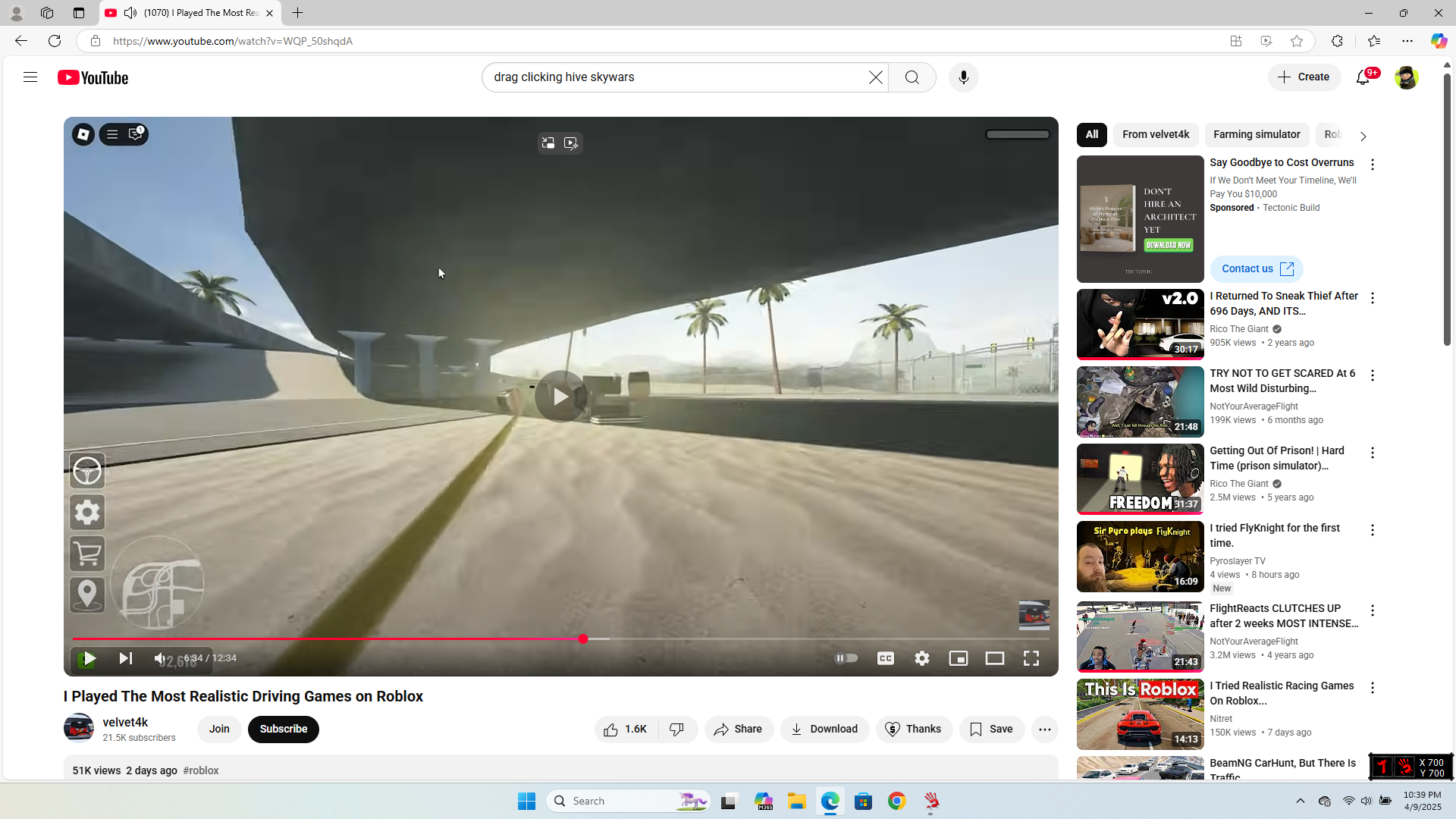Go back in the browser
The height and width of the screenshot is (819, 1456).
[21, 41]
